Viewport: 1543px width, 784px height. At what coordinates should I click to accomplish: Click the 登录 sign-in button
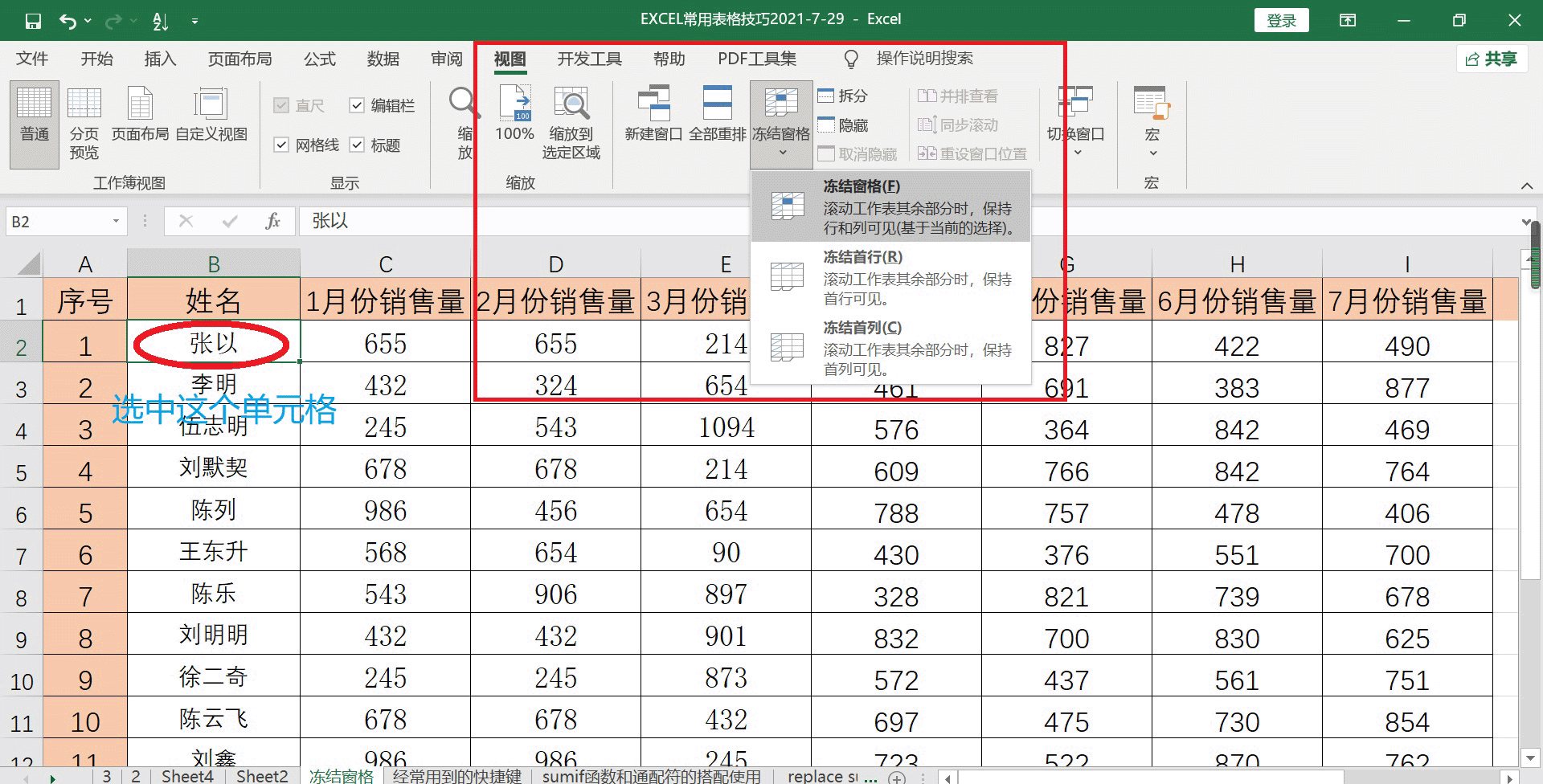1281,21
